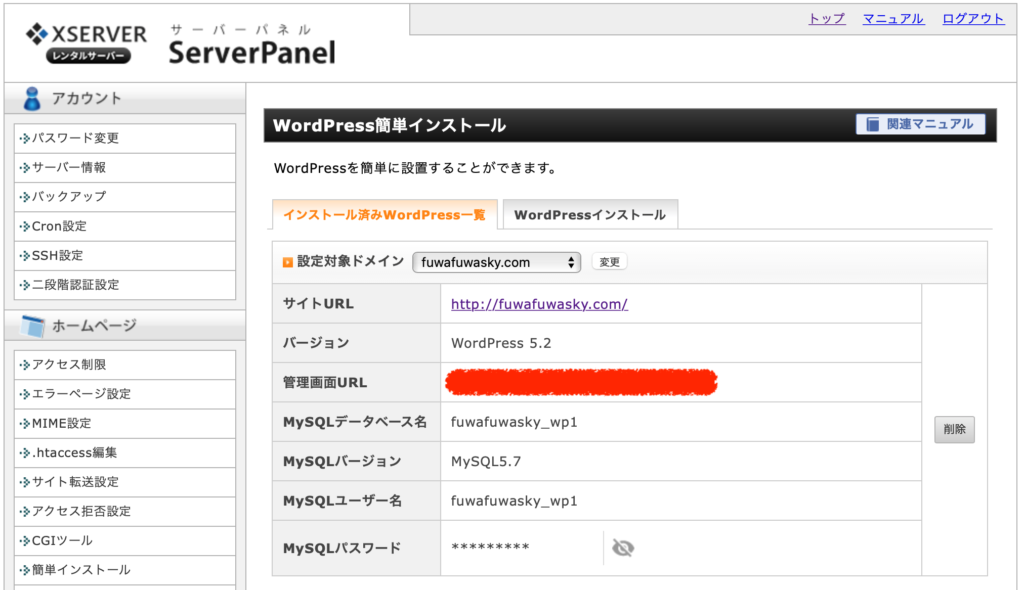Click the MySQL5.7 version value
This screenshot has height=590, width=1024.
[x=486, y=461]
